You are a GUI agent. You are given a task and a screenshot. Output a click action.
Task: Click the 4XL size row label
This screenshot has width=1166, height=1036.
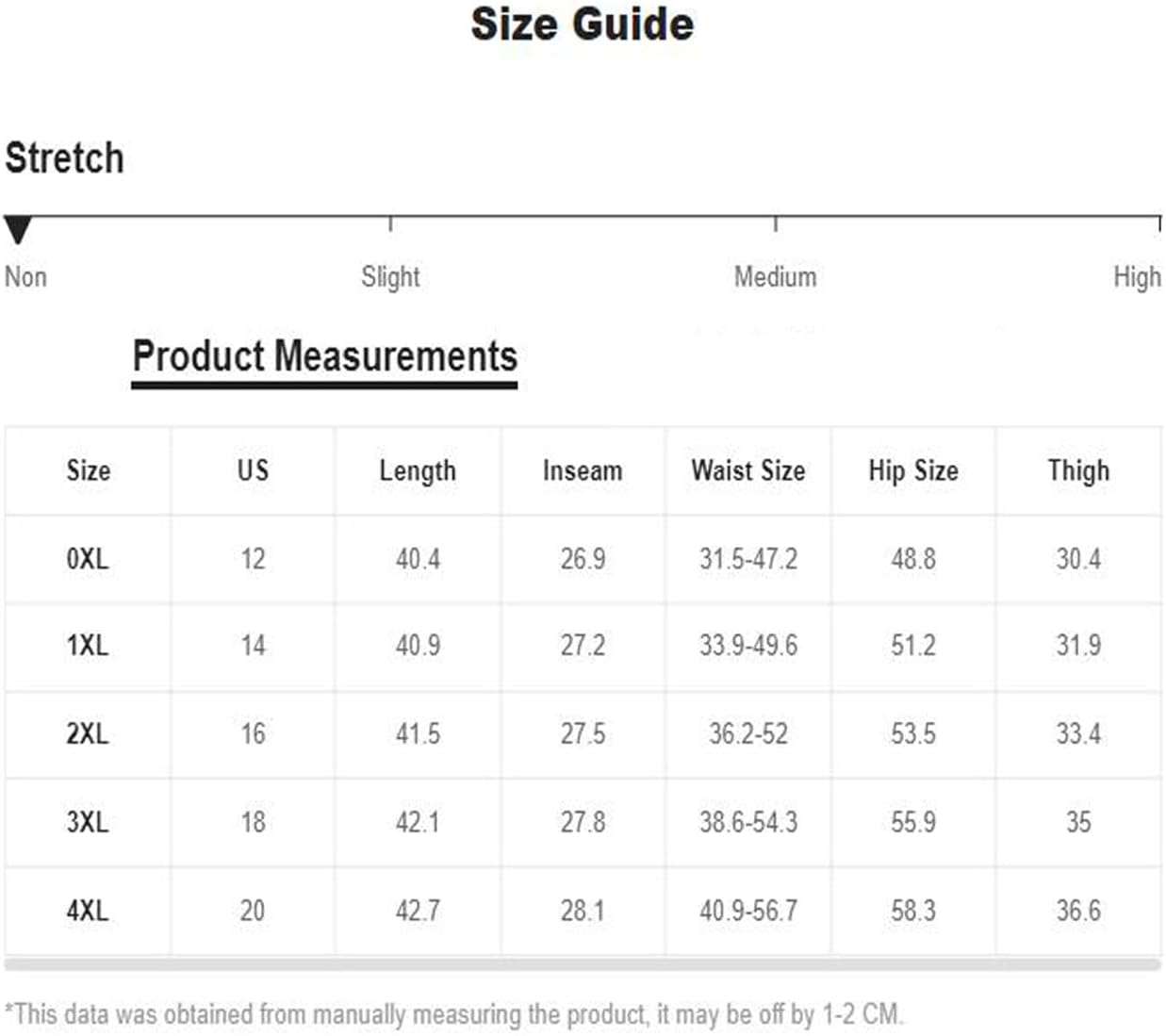point(88,911)
